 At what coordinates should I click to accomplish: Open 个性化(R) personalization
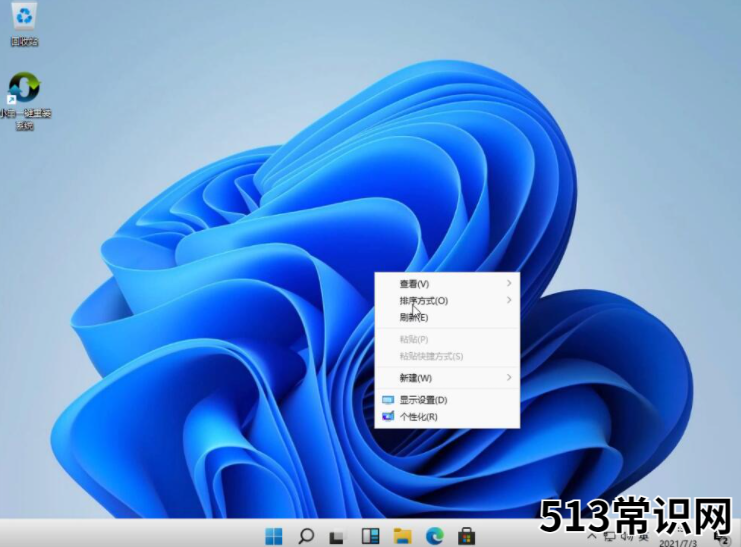[447, 417]
